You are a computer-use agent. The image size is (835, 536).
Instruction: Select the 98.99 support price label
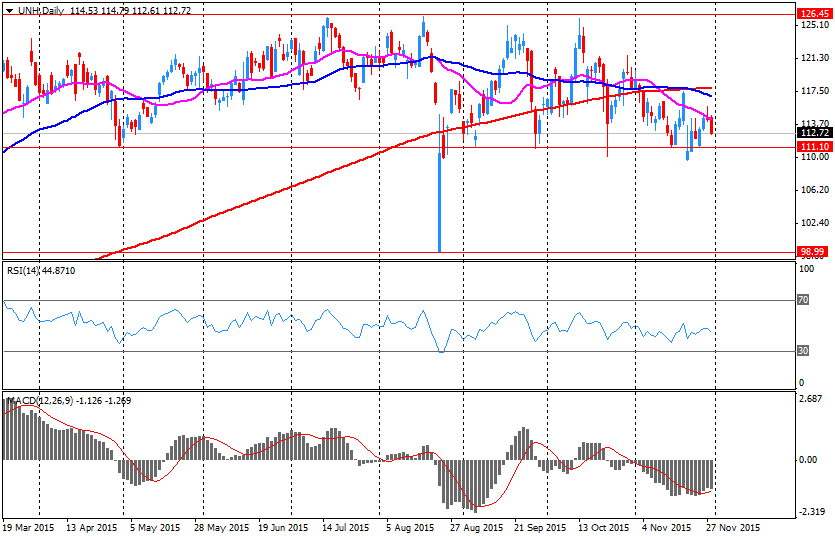pos(815,251)
